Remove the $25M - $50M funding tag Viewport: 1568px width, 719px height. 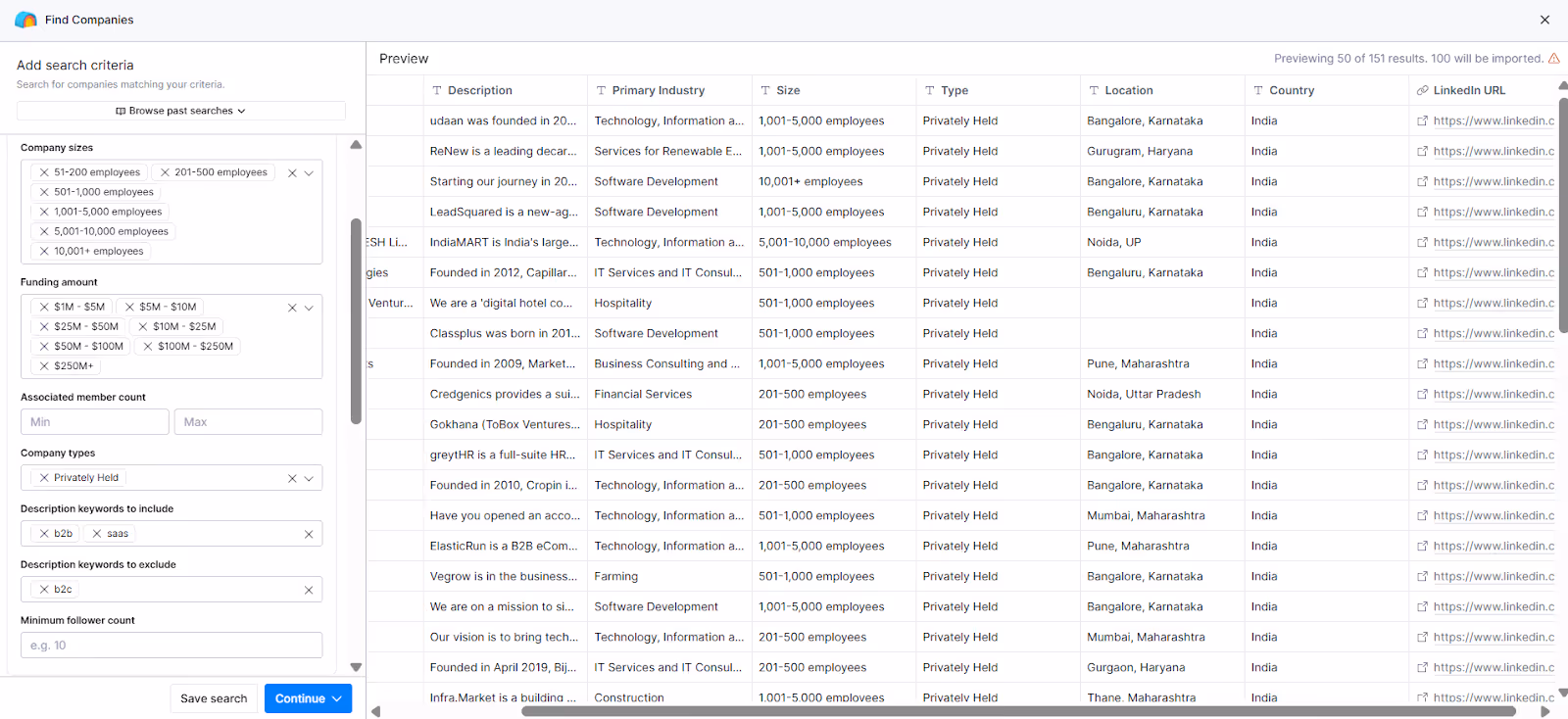(x=44, y=326)
